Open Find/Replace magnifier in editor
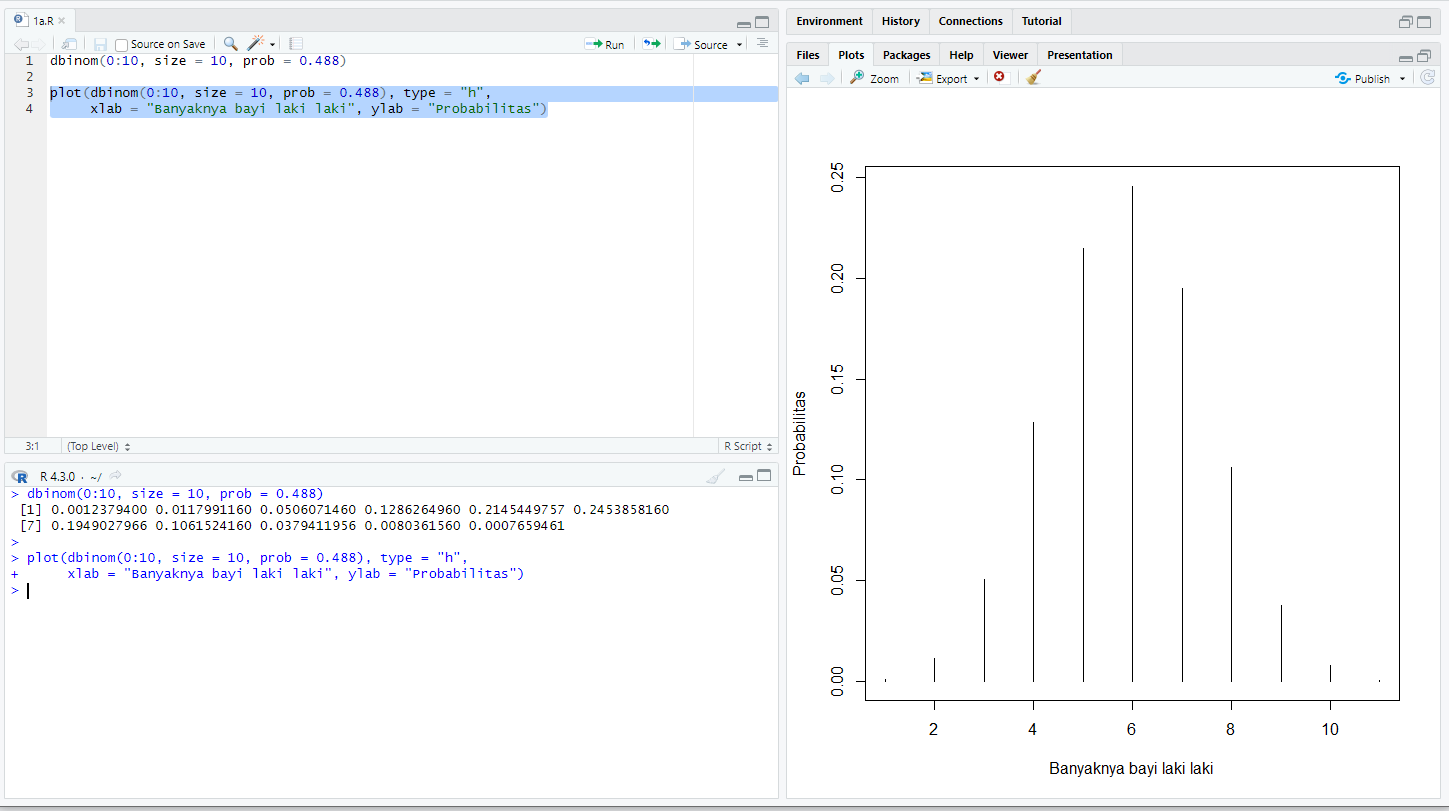This screenshot has height=811, width=1449. tap(231, 44)
